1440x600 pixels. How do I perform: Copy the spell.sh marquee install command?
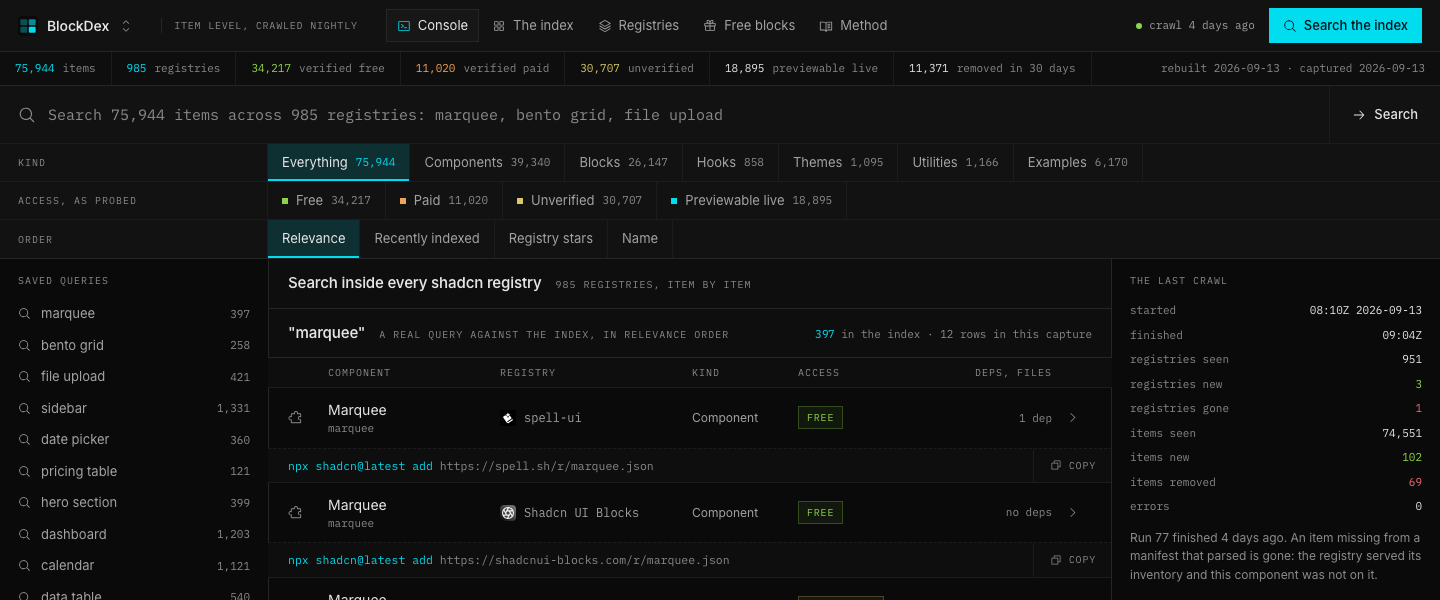[1073, 466]
